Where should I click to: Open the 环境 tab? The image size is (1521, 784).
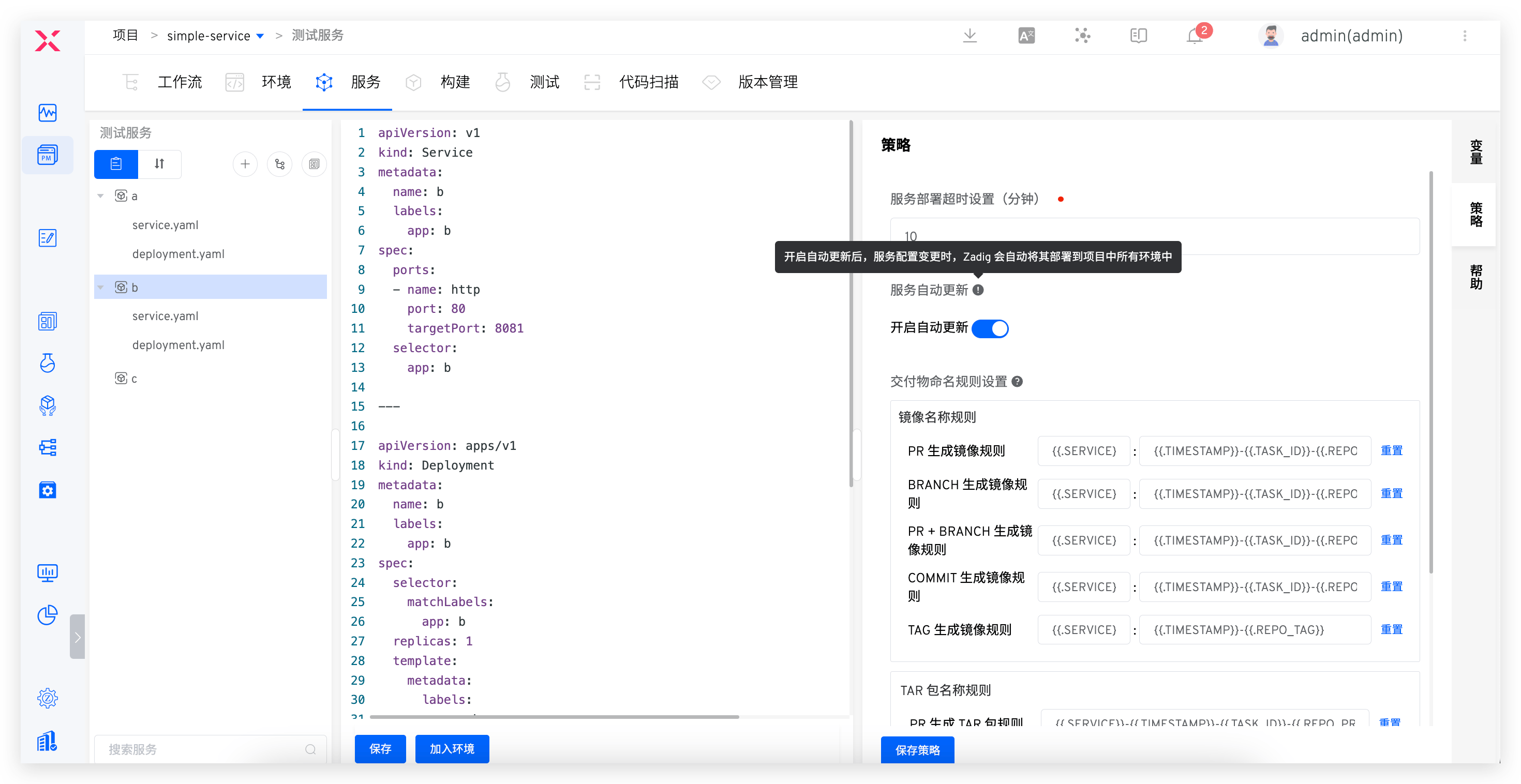point(258,82)
